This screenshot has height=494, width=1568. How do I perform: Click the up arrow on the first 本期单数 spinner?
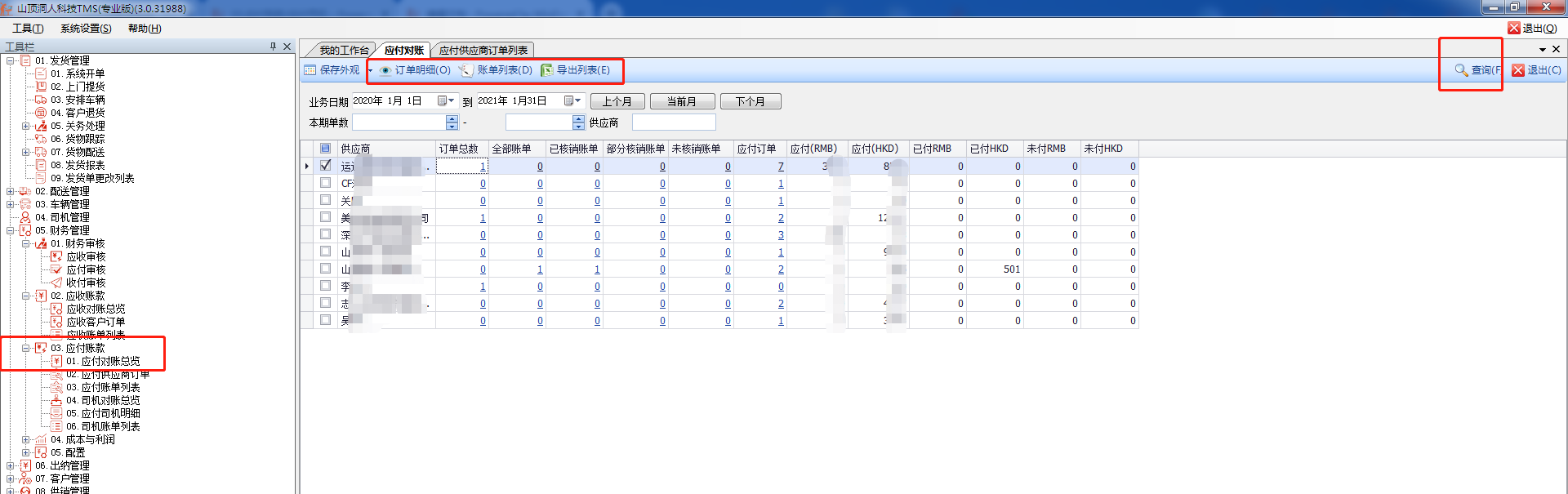(452, 118)
